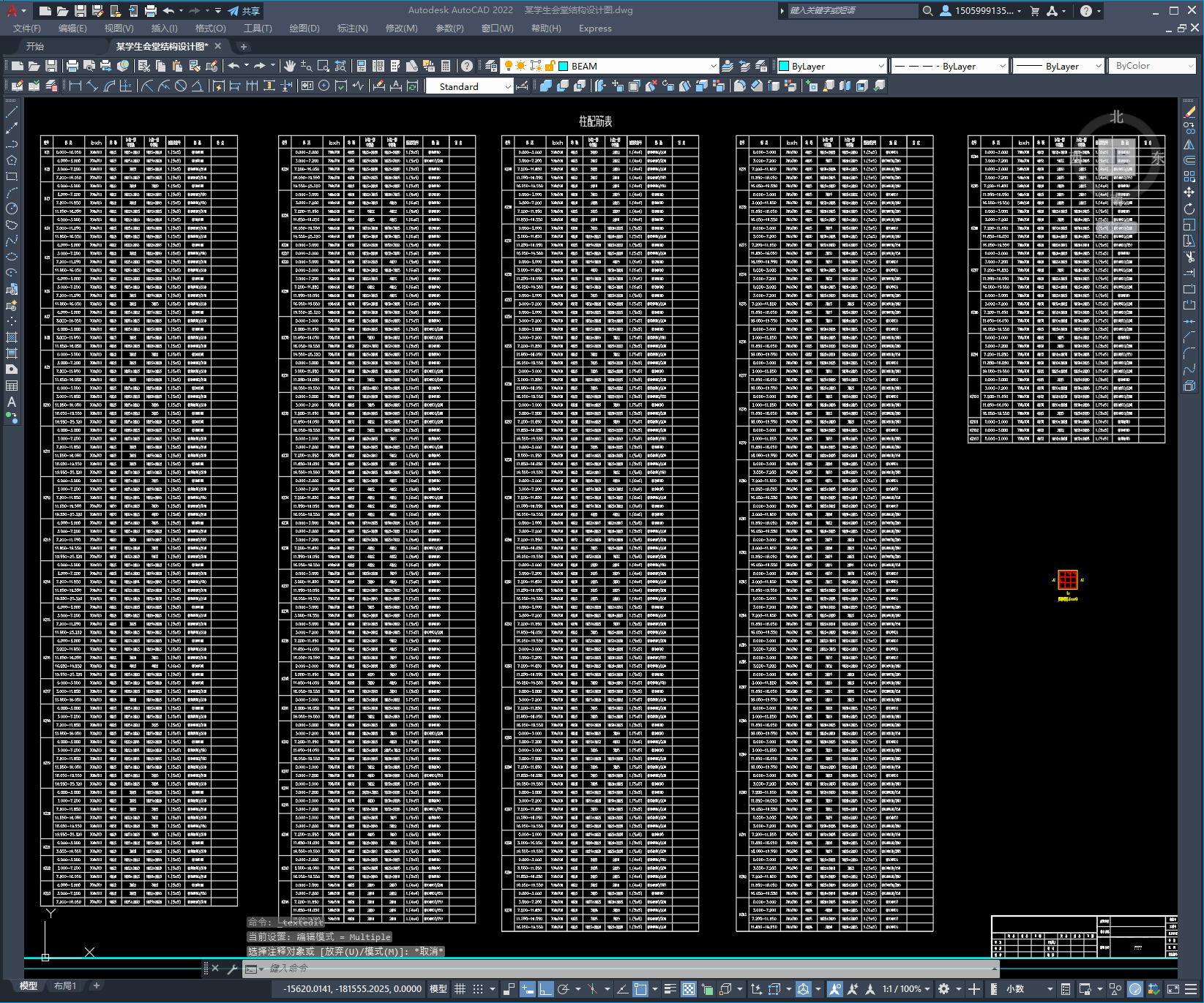This screenshot has height=1003, width=1204.
Task: Select the Rotate tool in modify toolbar
Action: pos(1189,209)
